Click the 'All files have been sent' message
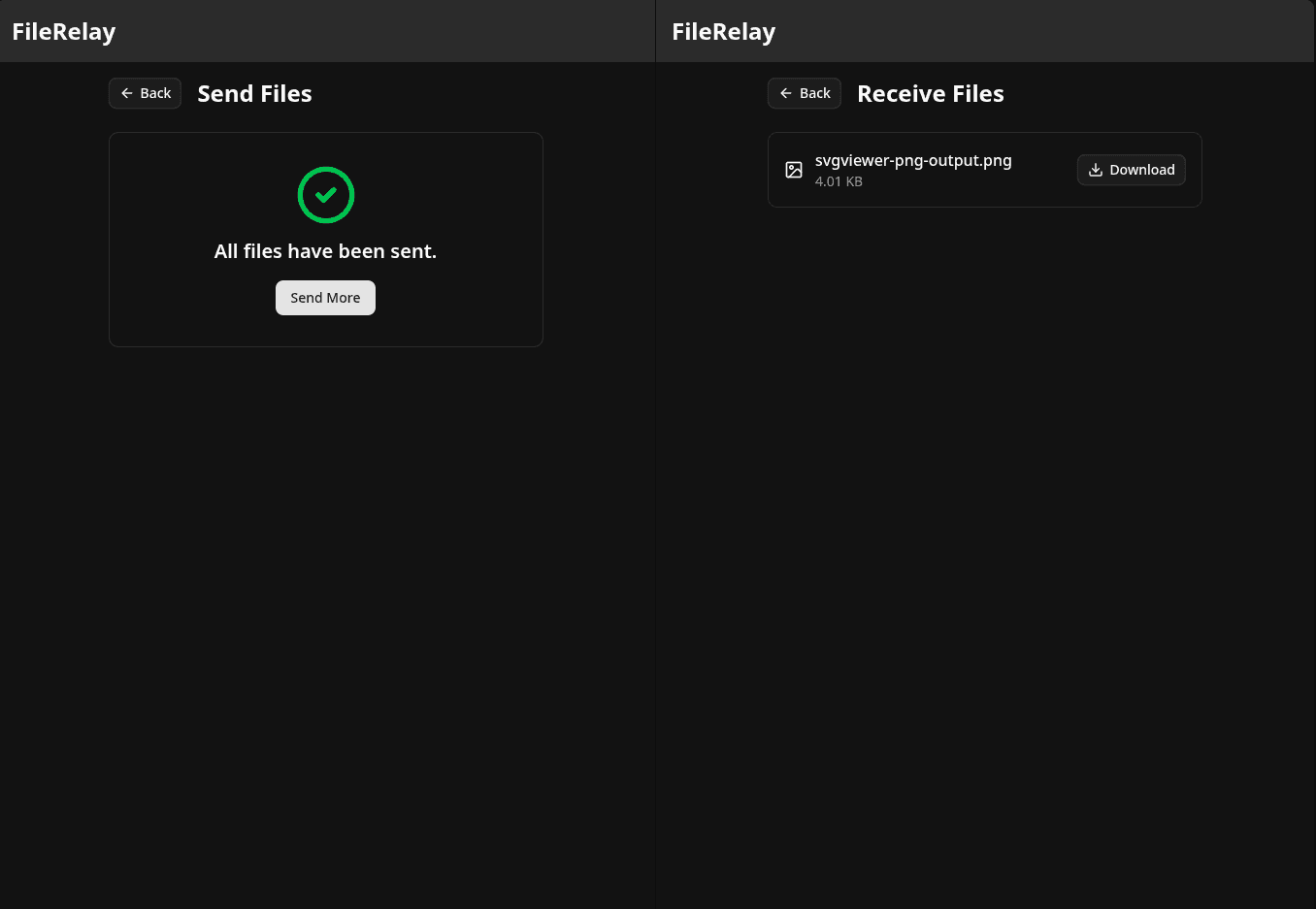 pos(325,251)
